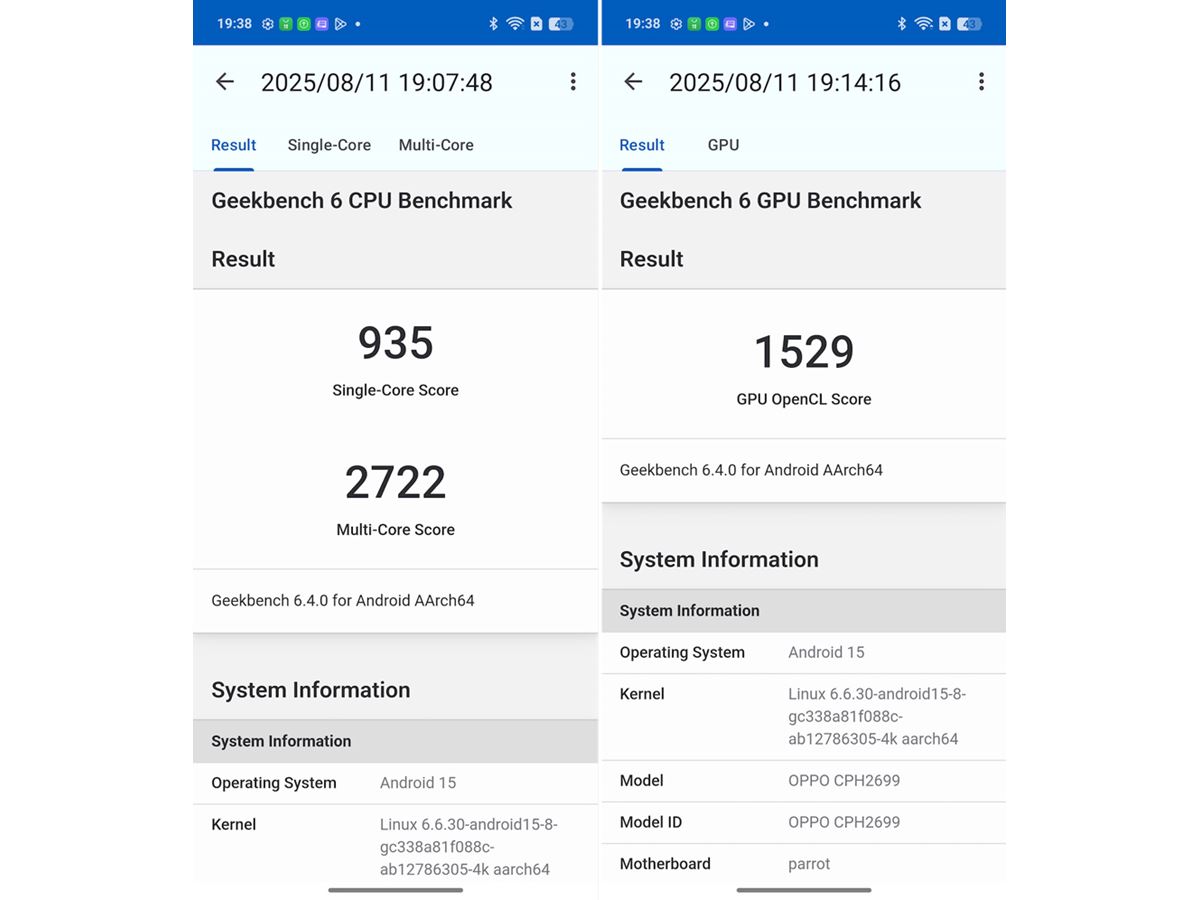This screenshot has width=1200, height=900.
Task: Tap the Geekbench 6.4.0 version line on CPU screen
Action: [343, 600]
